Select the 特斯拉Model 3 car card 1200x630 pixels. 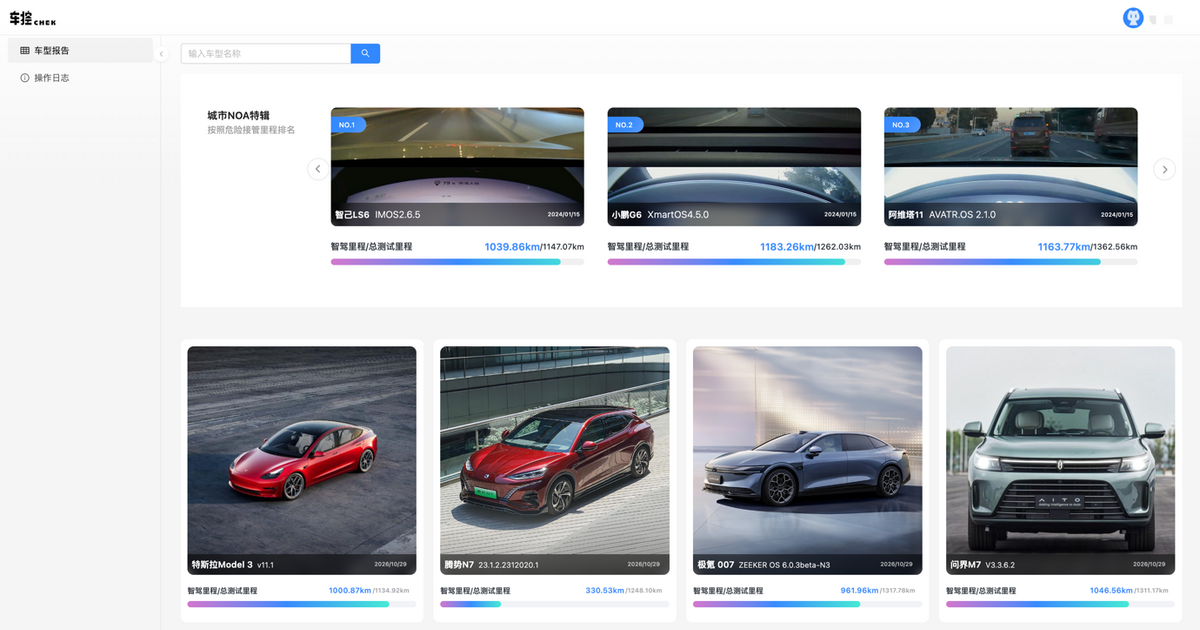pos(301,460)
